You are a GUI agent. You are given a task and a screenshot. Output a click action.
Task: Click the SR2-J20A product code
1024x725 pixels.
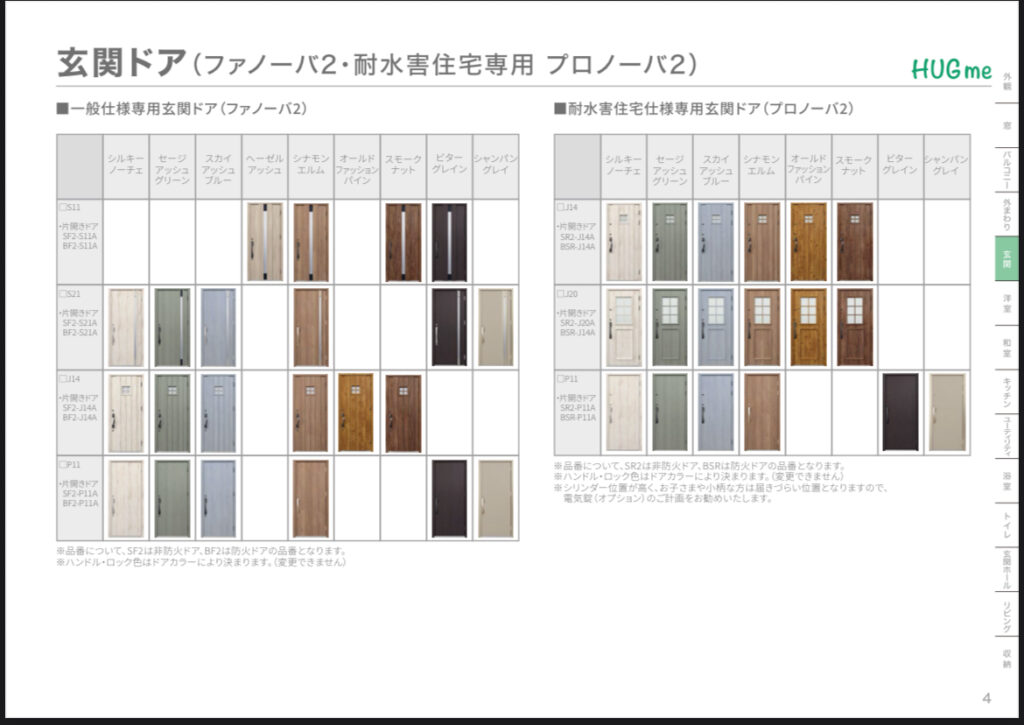(578, 323)
